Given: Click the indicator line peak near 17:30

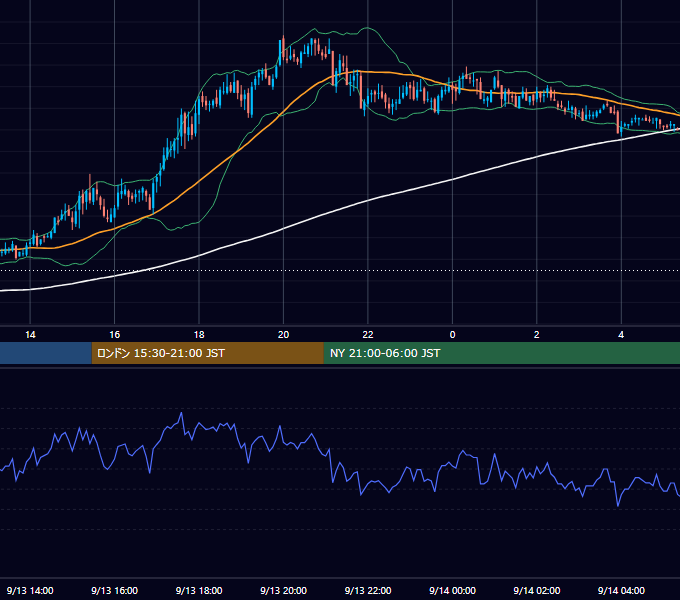Looking at the screenshot, I should click(x=181, y=413).
